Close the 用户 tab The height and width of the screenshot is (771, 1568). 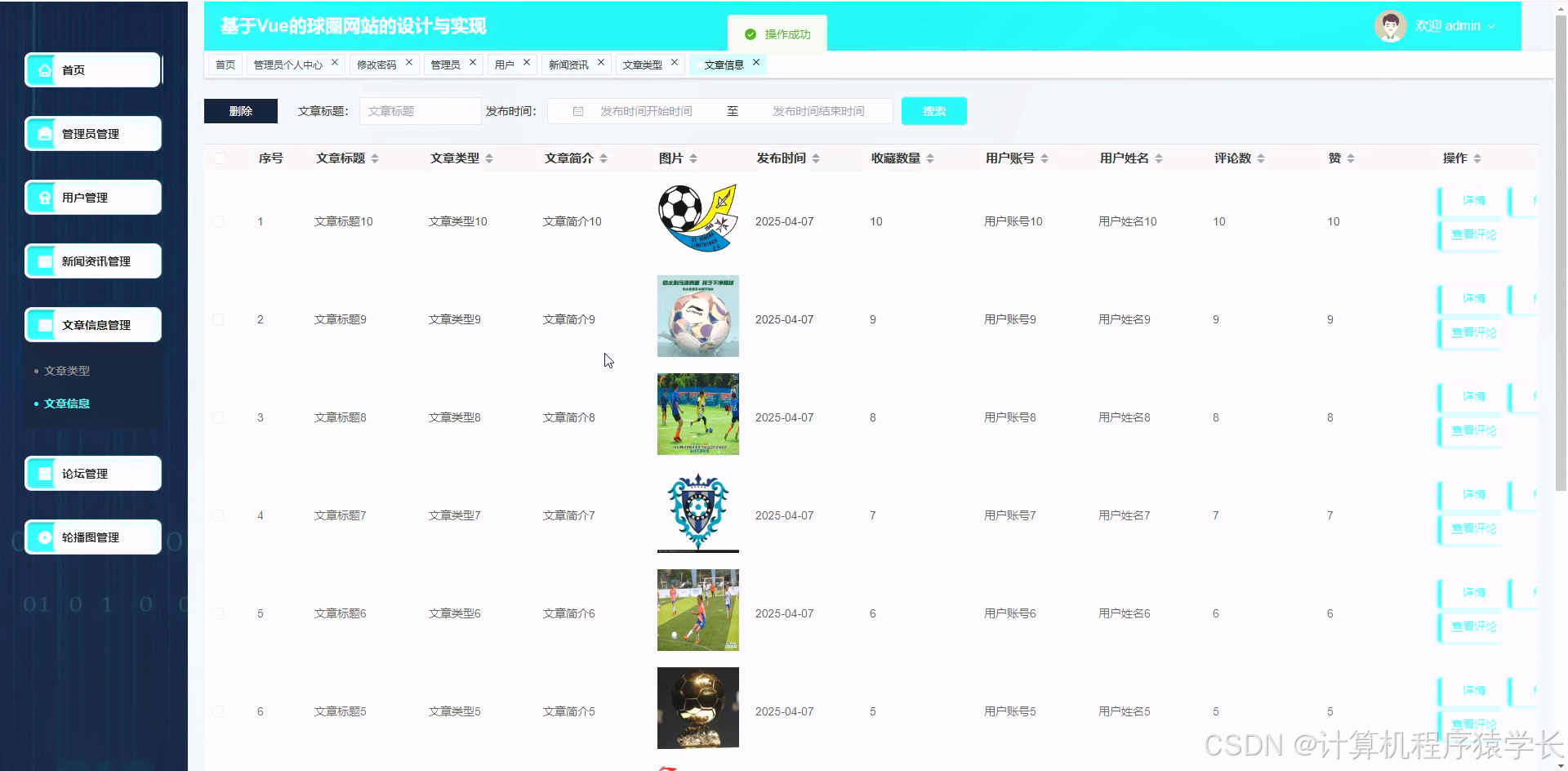click(527, 62)
